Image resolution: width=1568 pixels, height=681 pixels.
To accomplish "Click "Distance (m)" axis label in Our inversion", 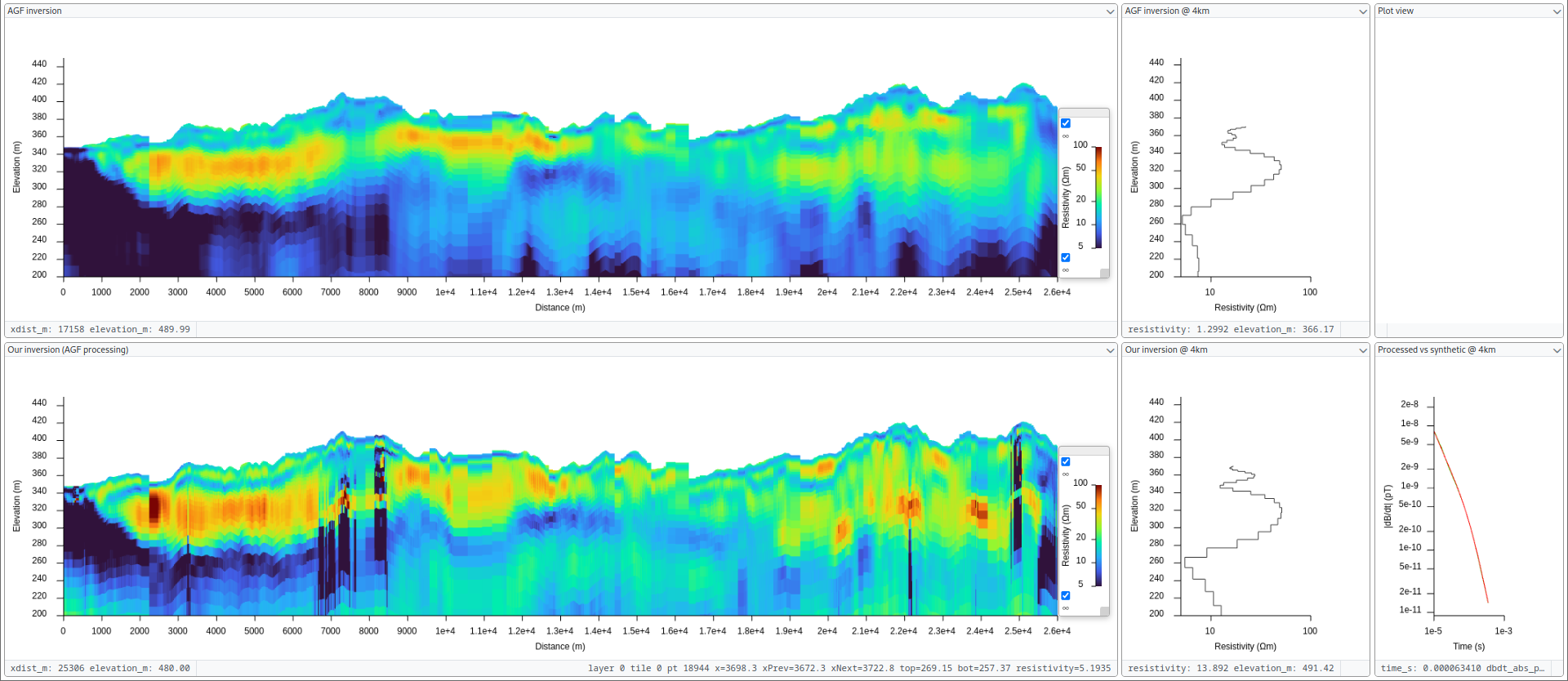I will (560, 647).
